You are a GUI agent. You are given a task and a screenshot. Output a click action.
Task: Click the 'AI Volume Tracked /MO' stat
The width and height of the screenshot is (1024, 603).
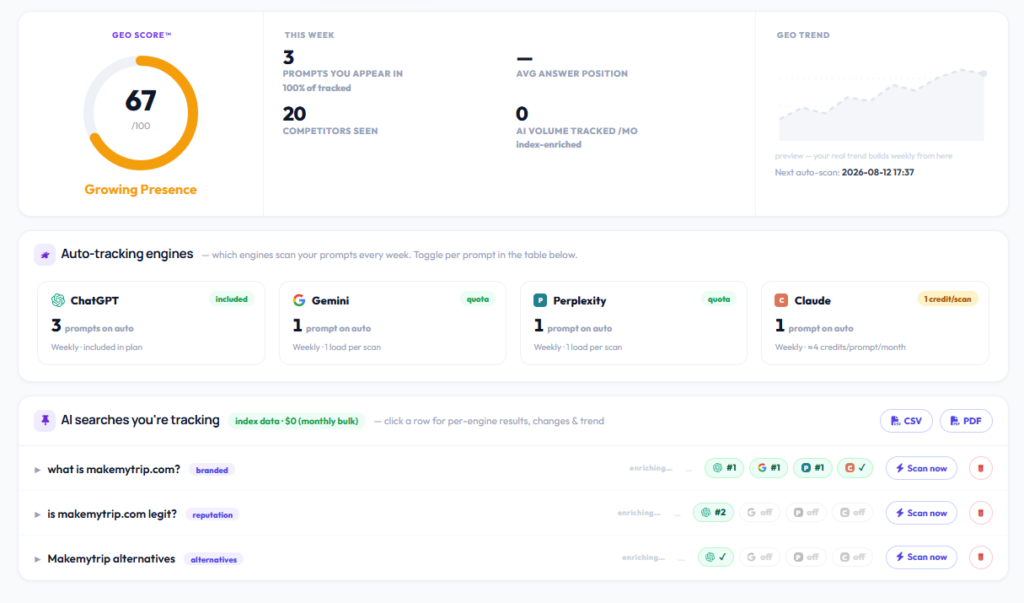pos(577,127)
